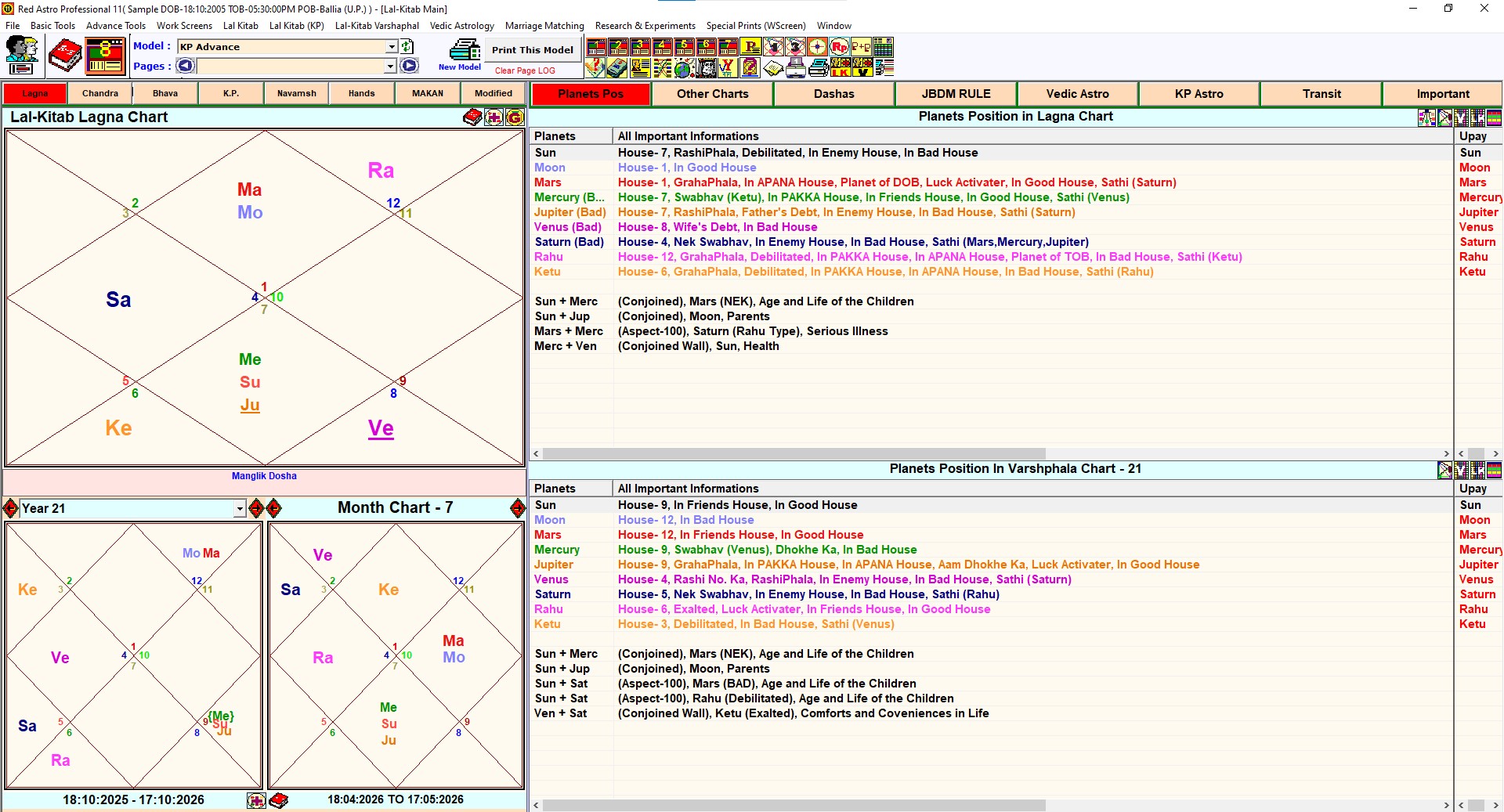The height and width of the screenshot is (812, 1504).
Task: Click the refresh icon beside Model dropdown
Action: 407,47
